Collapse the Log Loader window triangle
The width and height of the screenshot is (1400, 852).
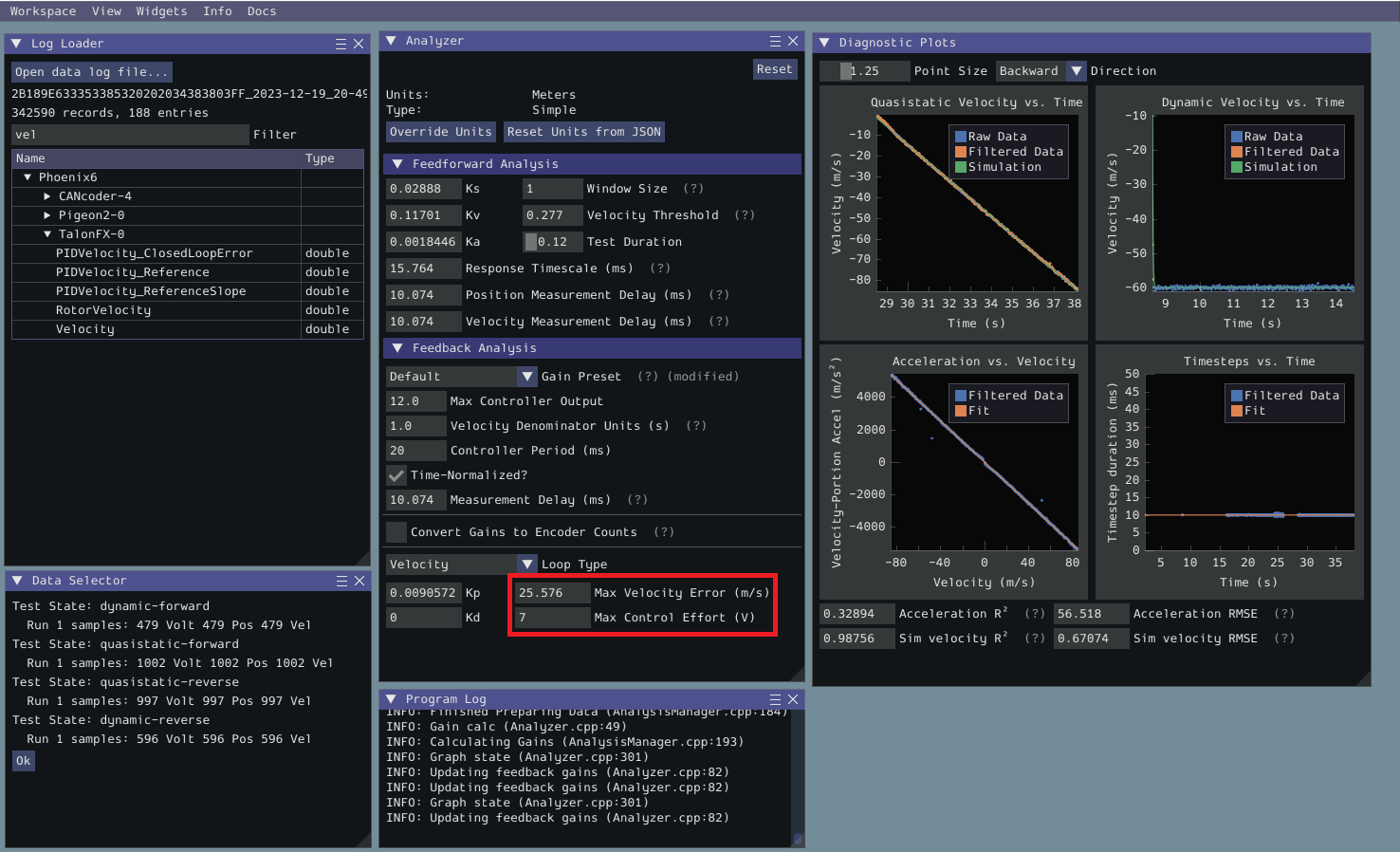(x=16, y=44)
